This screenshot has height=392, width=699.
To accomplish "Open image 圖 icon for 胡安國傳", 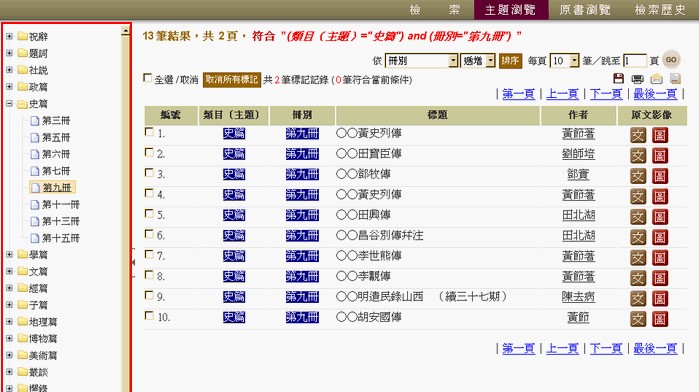I will tap(660, 319).
